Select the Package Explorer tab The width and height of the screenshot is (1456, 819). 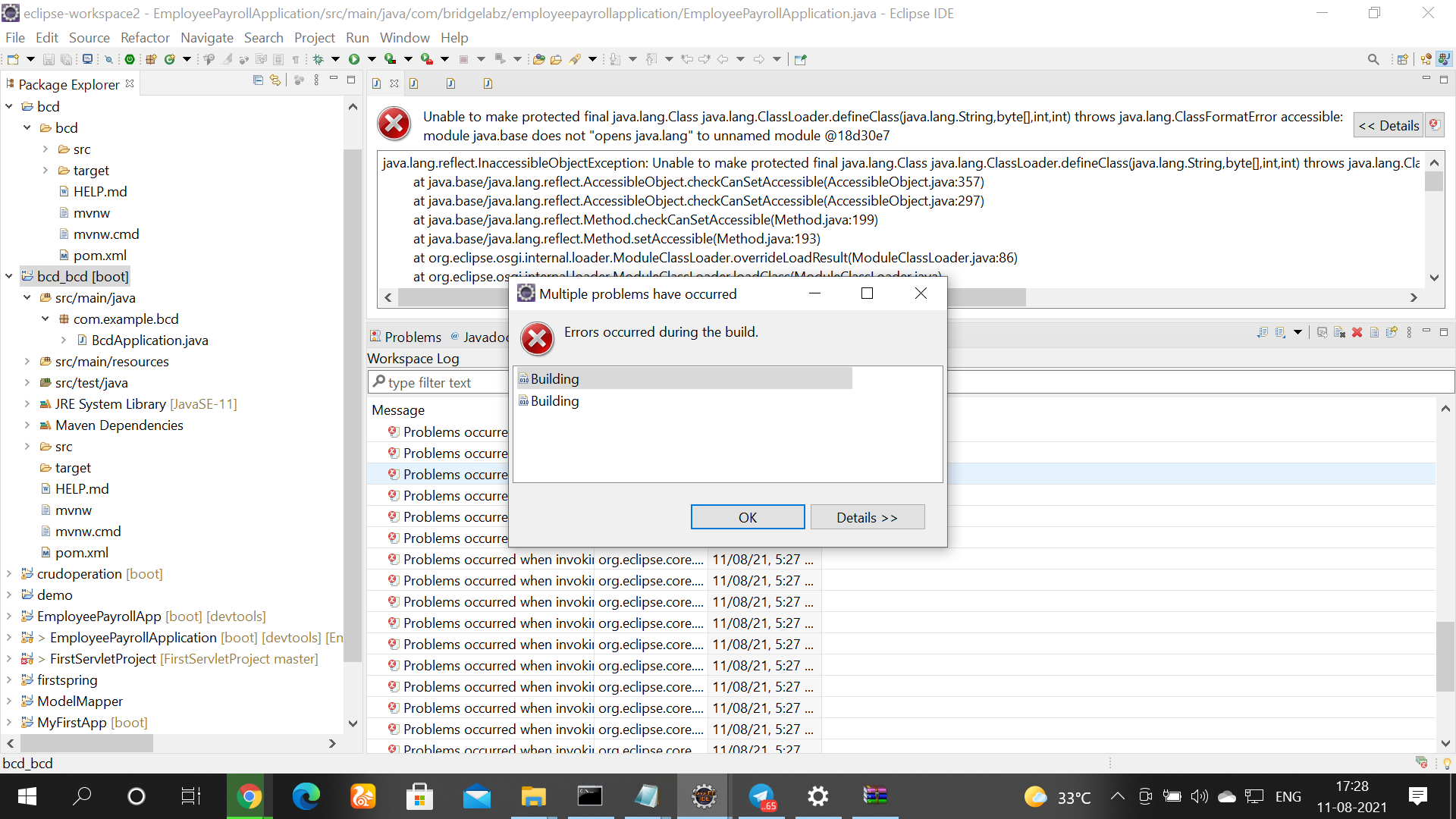(x=68, y=84)
